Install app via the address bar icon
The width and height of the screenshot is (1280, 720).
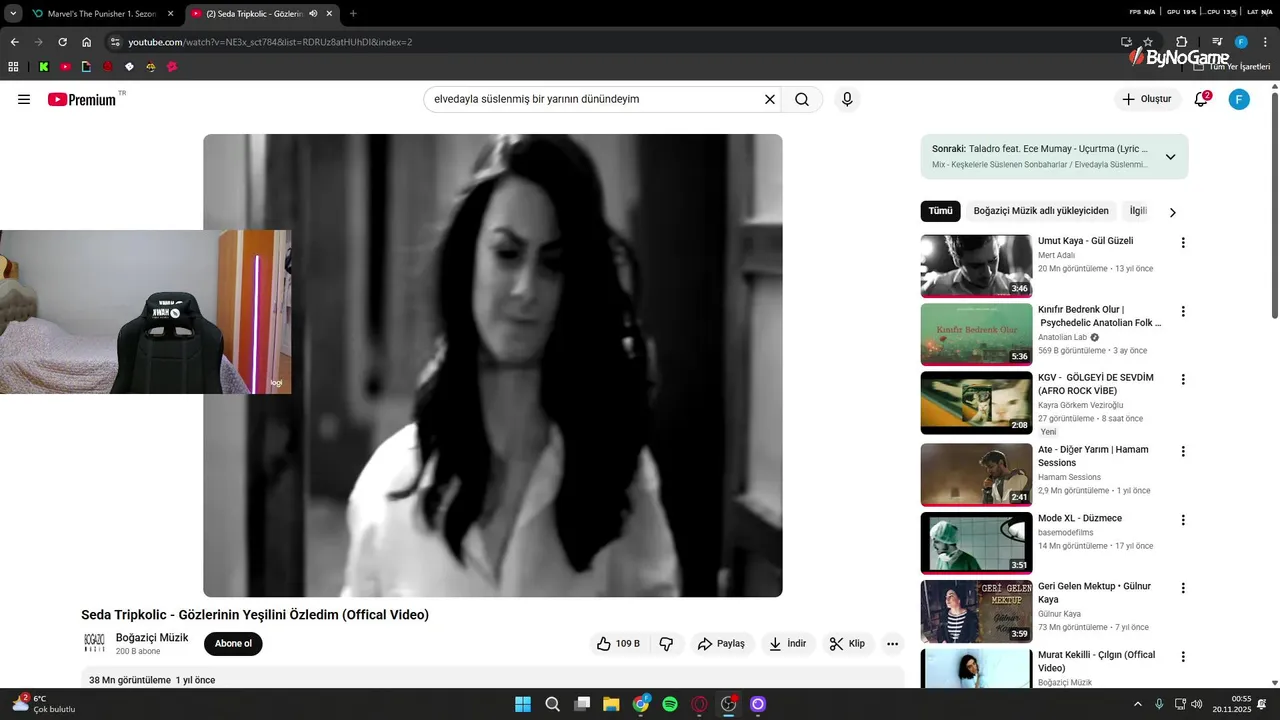(1126, 42)
